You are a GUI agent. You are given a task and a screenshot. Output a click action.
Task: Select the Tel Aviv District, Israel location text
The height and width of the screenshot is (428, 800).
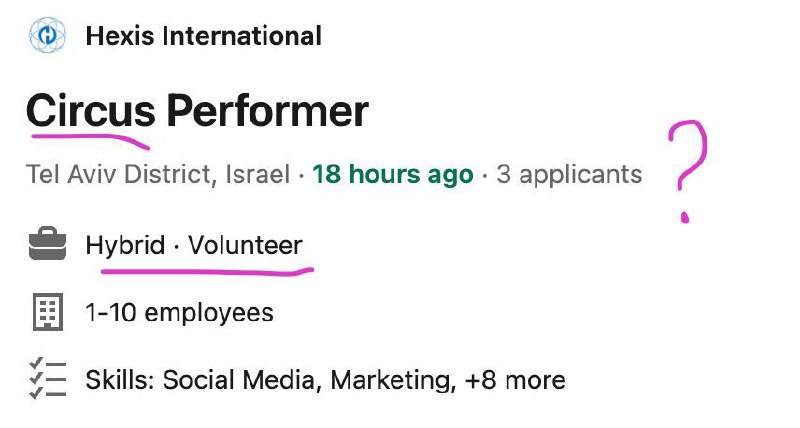coord(158,174)
